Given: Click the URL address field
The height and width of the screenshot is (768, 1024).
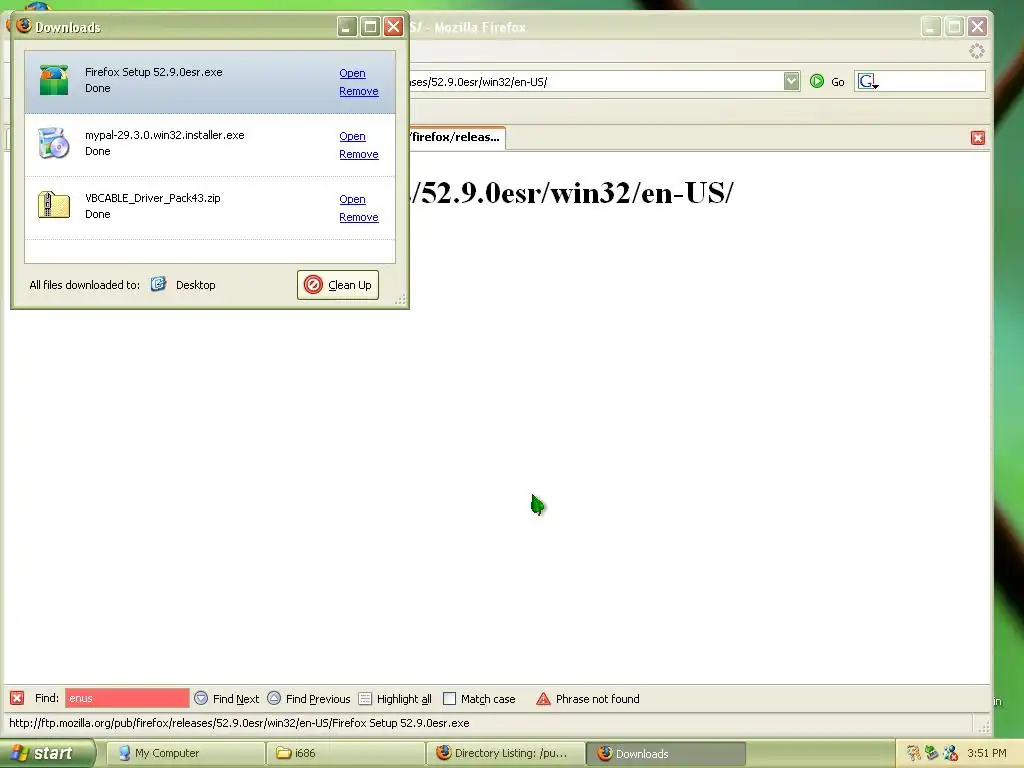Looking at the screenshot, I should 594,82.
